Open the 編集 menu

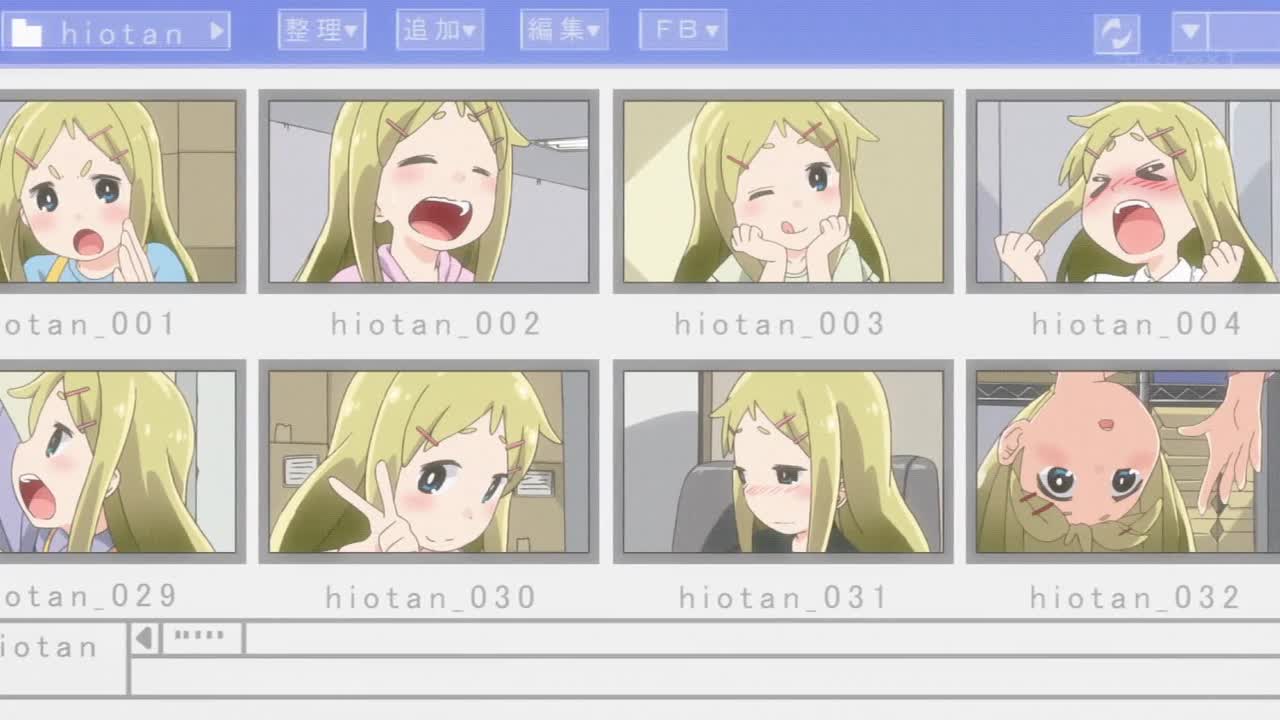pos(564,30)
